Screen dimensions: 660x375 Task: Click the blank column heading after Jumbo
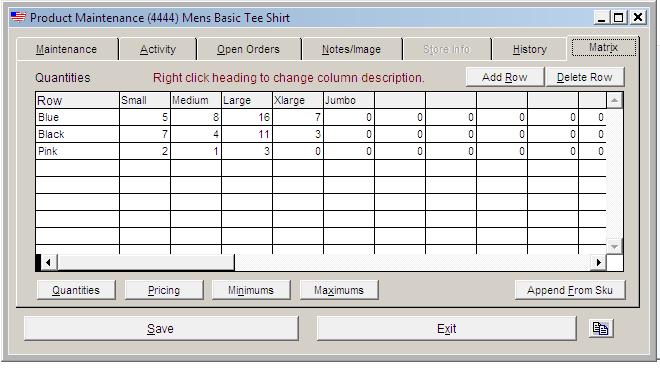tap(400, 100)
